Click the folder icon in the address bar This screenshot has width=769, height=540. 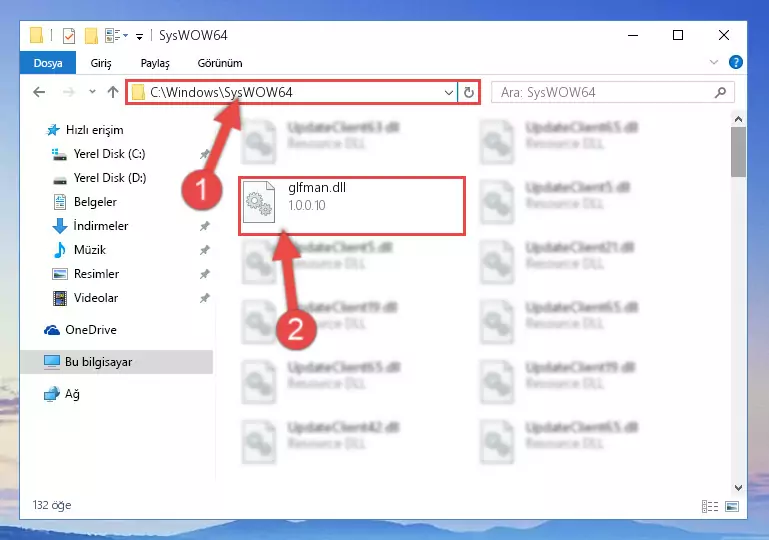pos(138,92)
